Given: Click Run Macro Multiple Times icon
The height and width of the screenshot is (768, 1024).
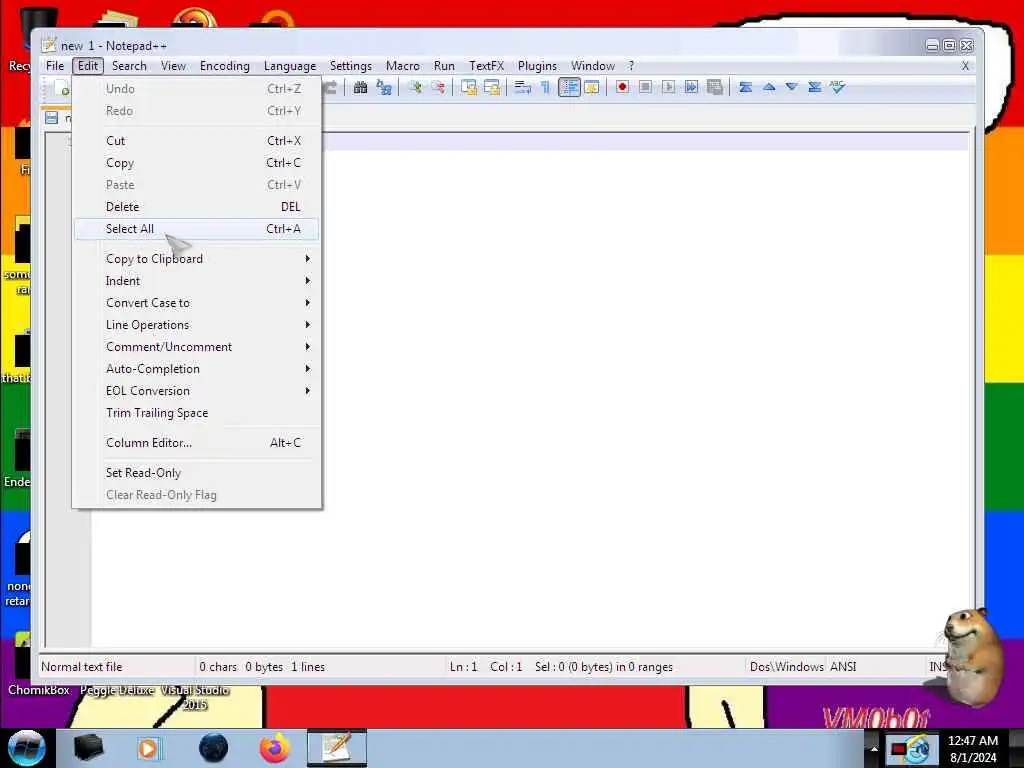Looking at the screenshot, I should click(691, 88).
